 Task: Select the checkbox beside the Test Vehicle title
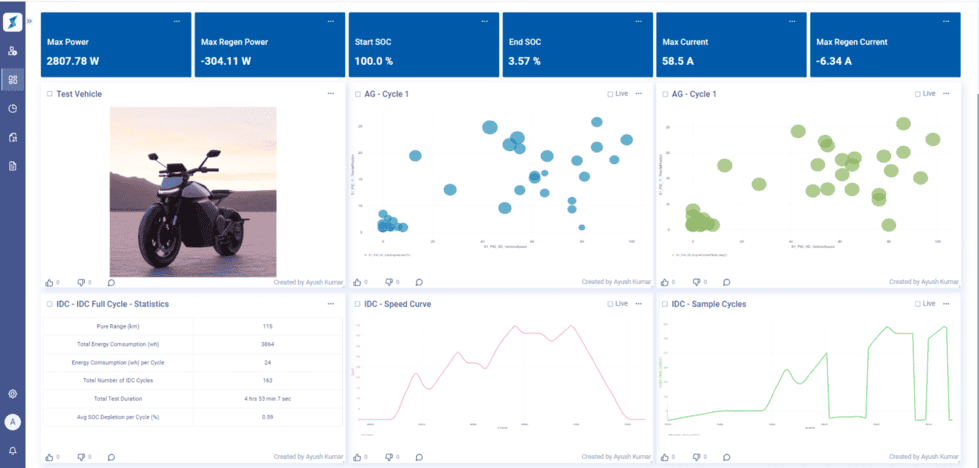(x=50, y=94)
